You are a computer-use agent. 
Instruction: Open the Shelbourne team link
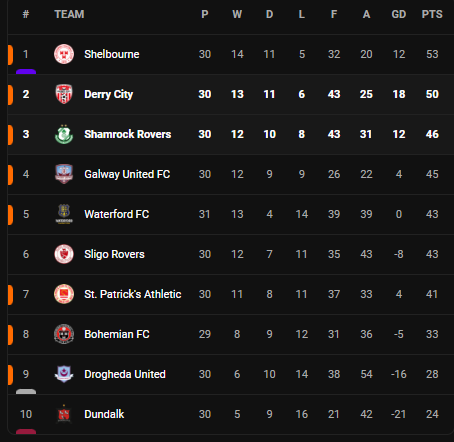point(112,54)
